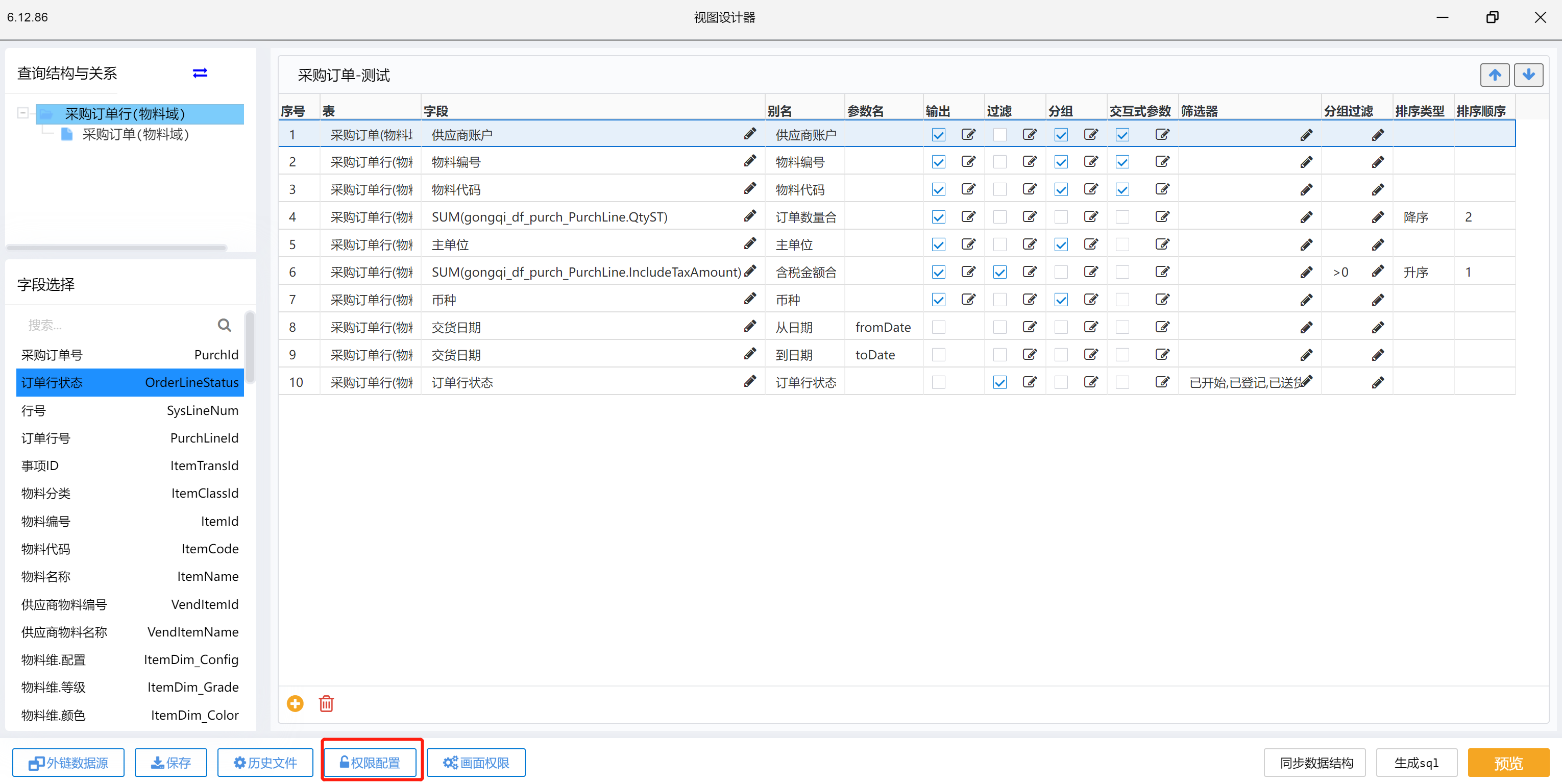Click the swap relations icon beside 查询结构与关系
The image size is (1562, 784).
(200, 73)
